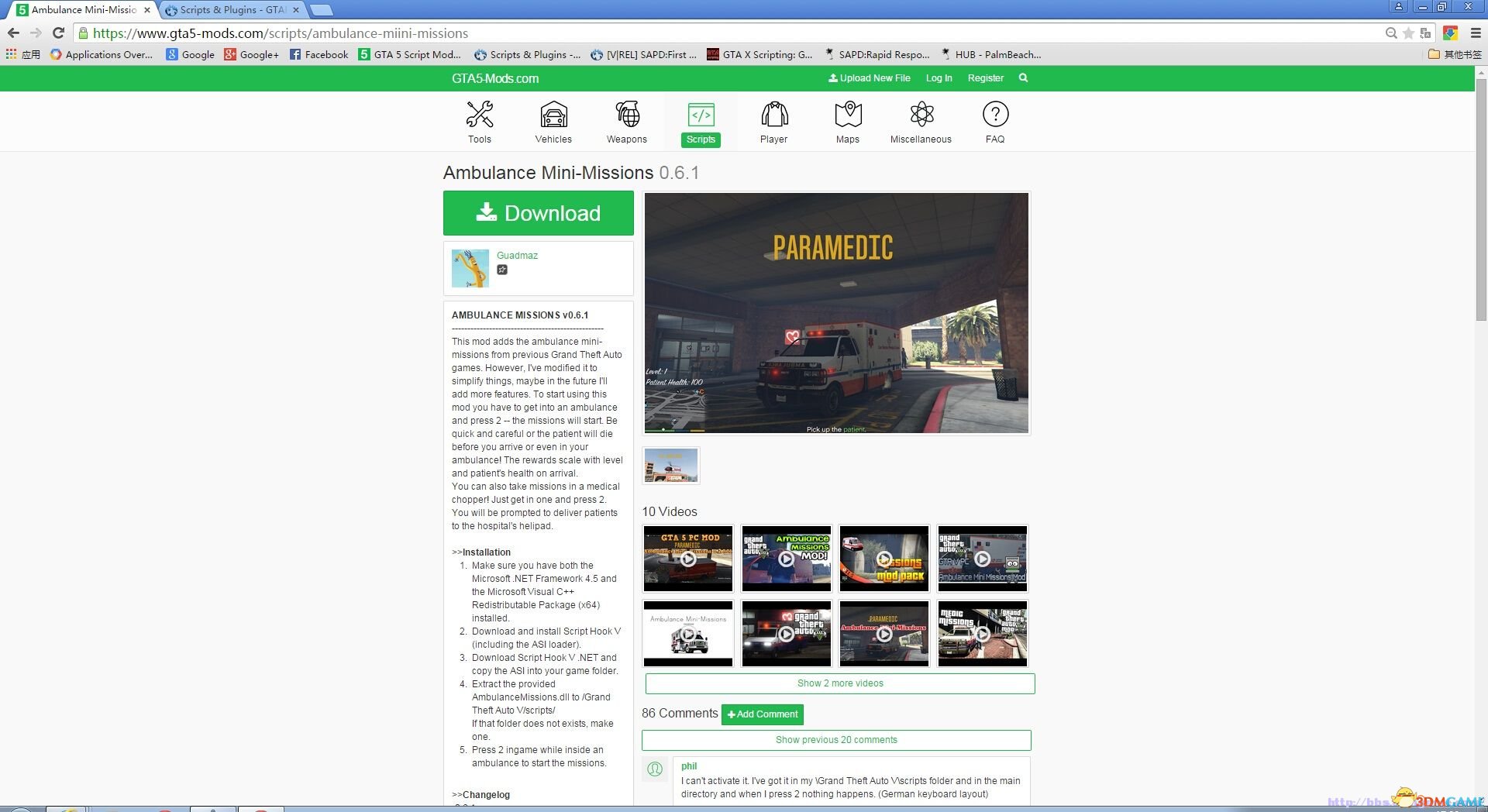Open the FAQ question mark icon

click(995, 115)
